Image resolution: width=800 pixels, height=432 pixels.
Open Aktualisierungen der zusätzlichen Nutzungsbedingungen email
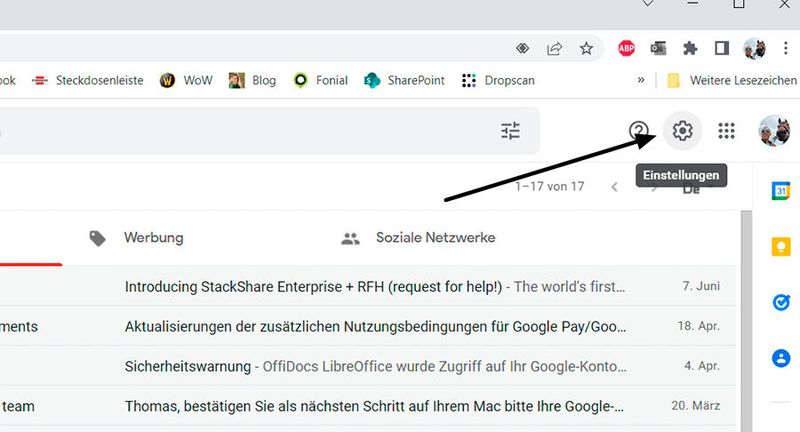click(367, 326)
